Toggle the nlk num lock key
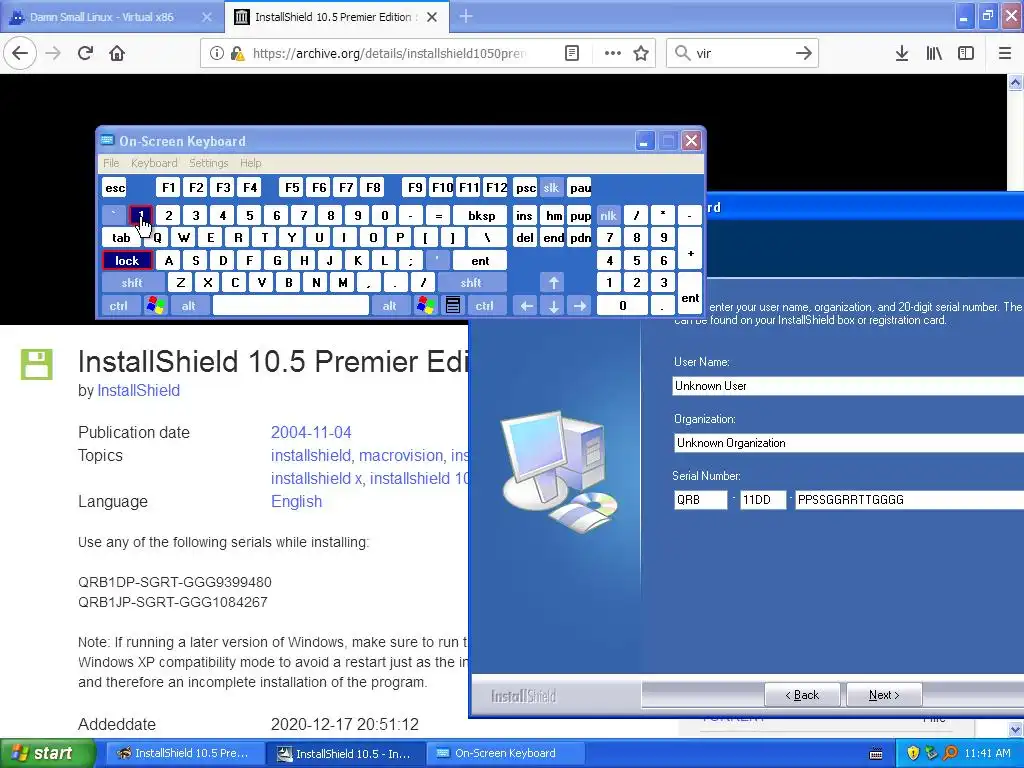 (x=608, y=216)
